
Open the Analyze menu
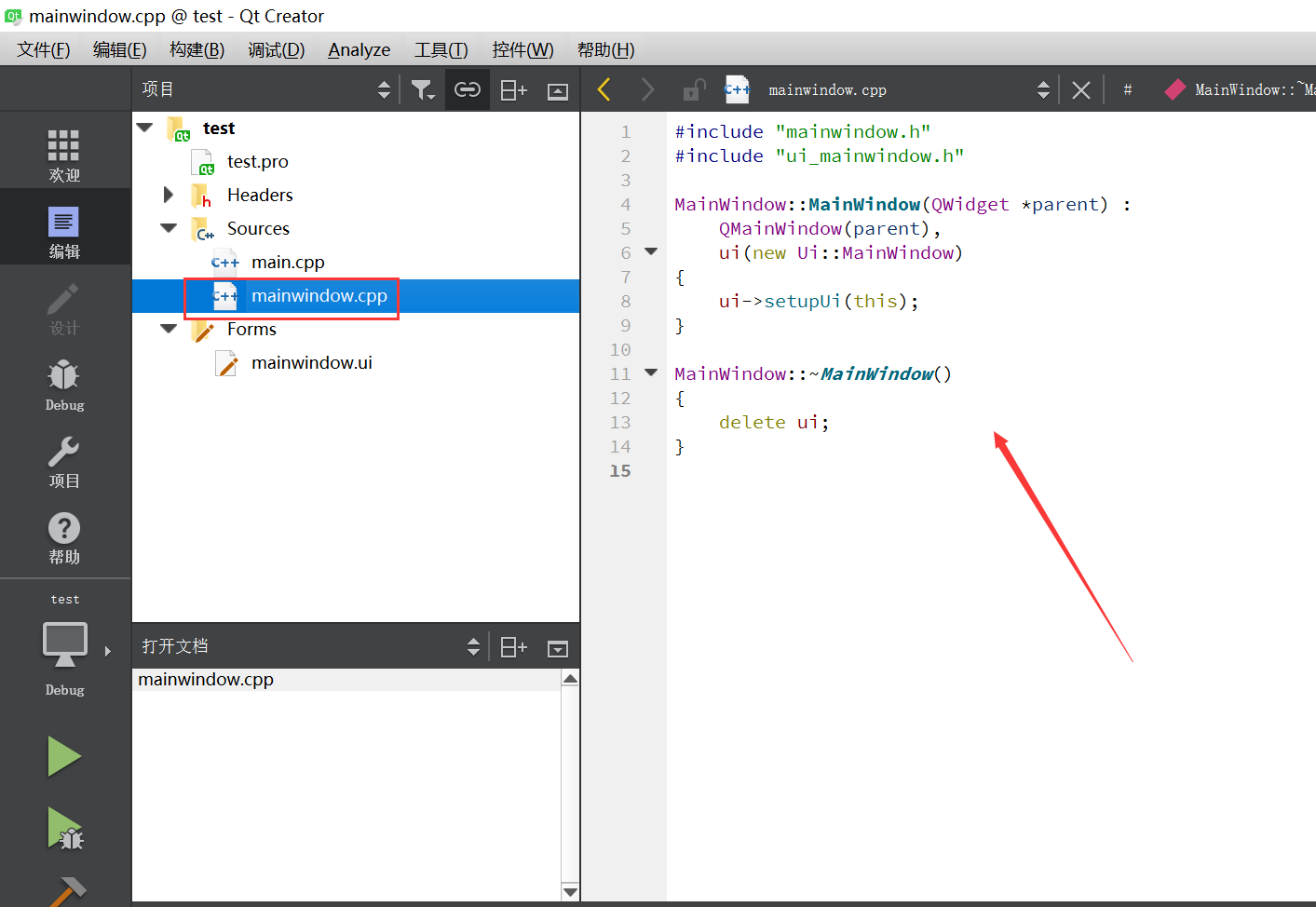pos(360,49)
